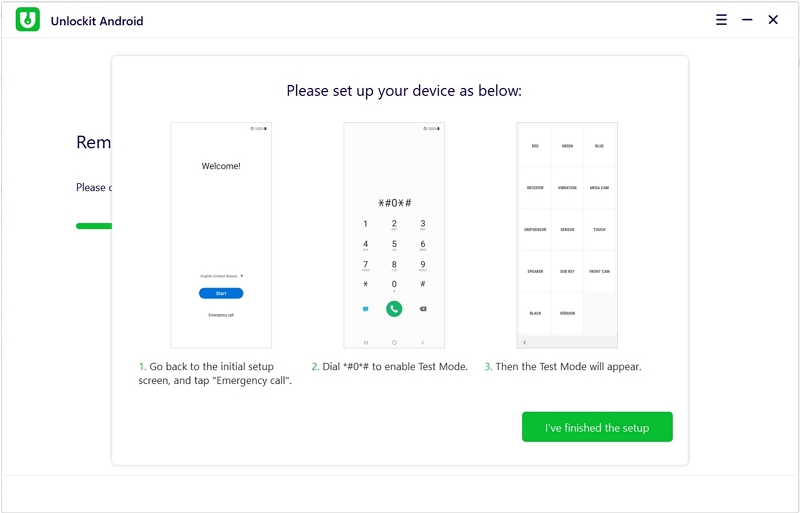Click the green progress bar

(94, 226)
